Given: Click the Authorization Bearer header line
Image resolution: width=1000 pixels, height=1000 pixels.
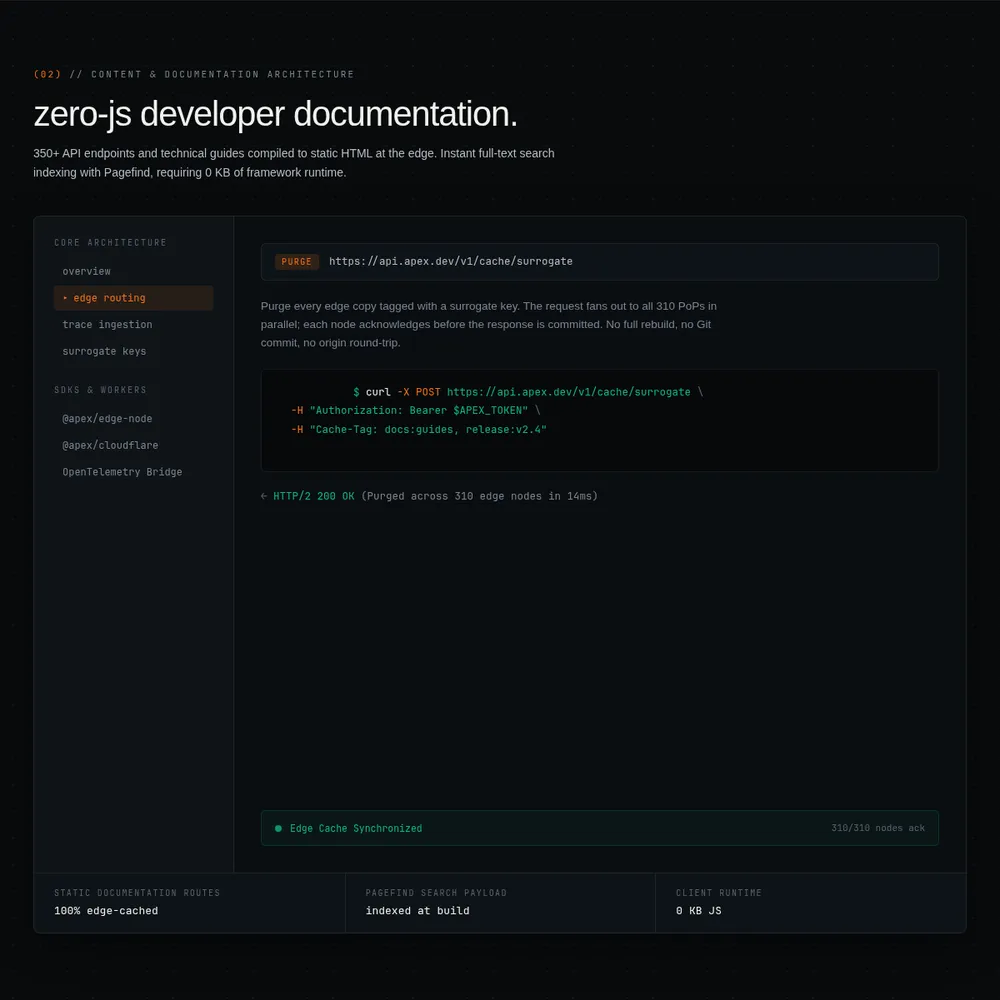Looking at the screenshot, I should coord(416,410).
